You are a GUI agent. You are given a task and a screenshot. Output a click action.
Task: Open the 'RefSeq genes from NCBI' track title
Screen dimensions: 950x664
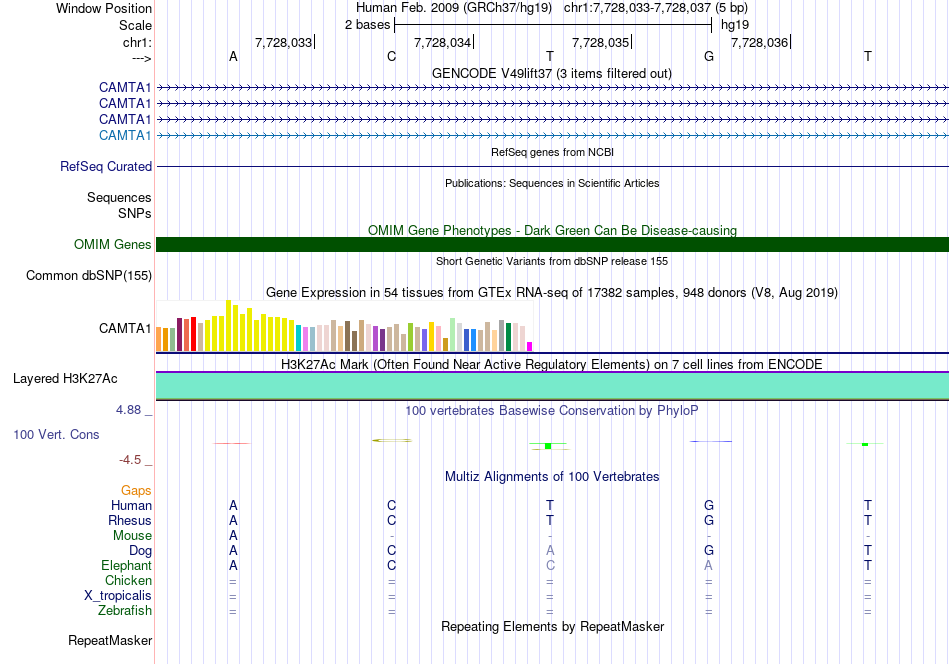(552, 152)
